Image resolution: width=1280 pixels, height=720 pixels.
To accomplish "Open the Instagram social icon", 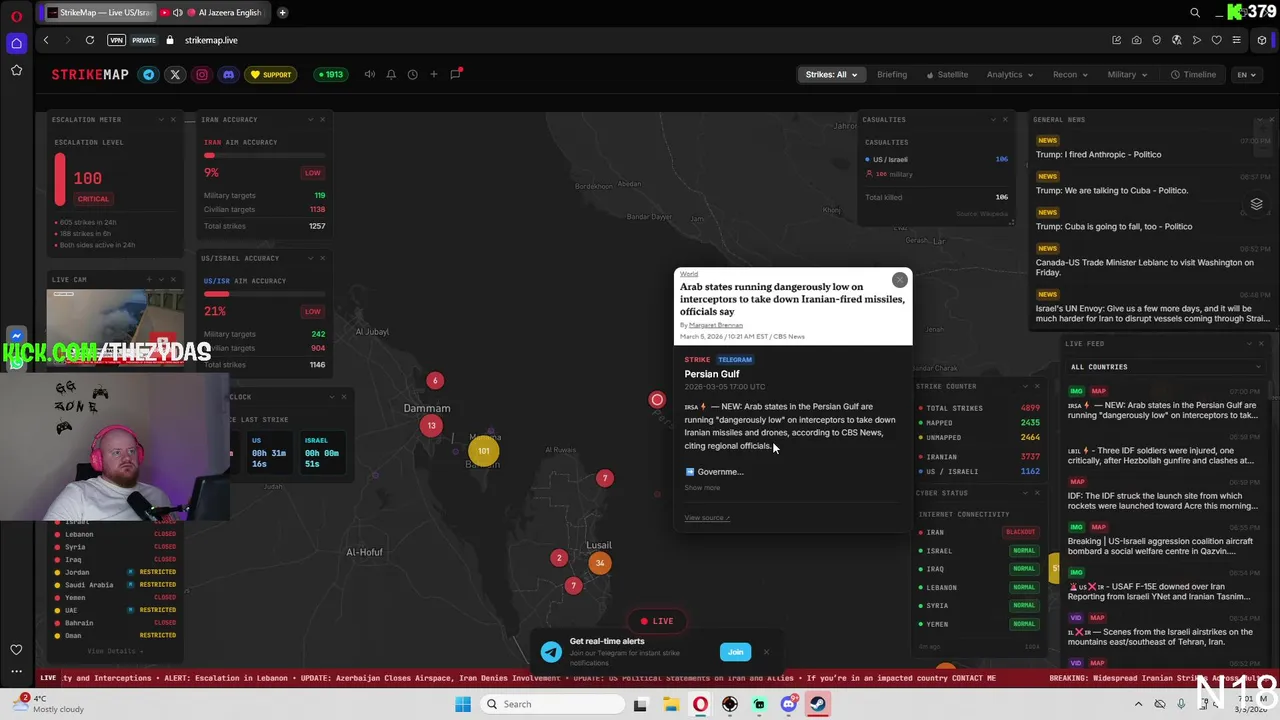I will coord(202,74).
